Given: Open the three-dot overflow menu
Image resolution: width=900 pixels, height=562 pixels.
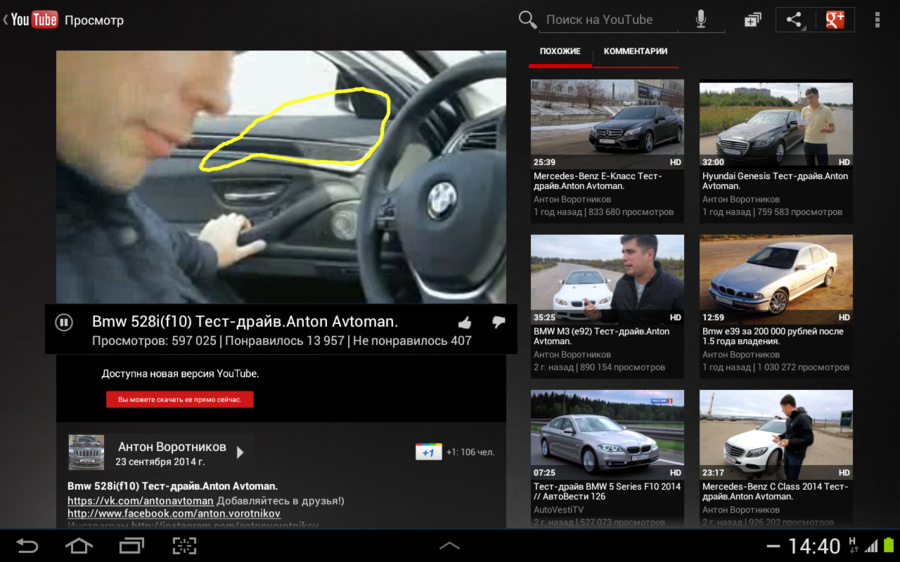Looking at the screenshot, I should 877,20.
